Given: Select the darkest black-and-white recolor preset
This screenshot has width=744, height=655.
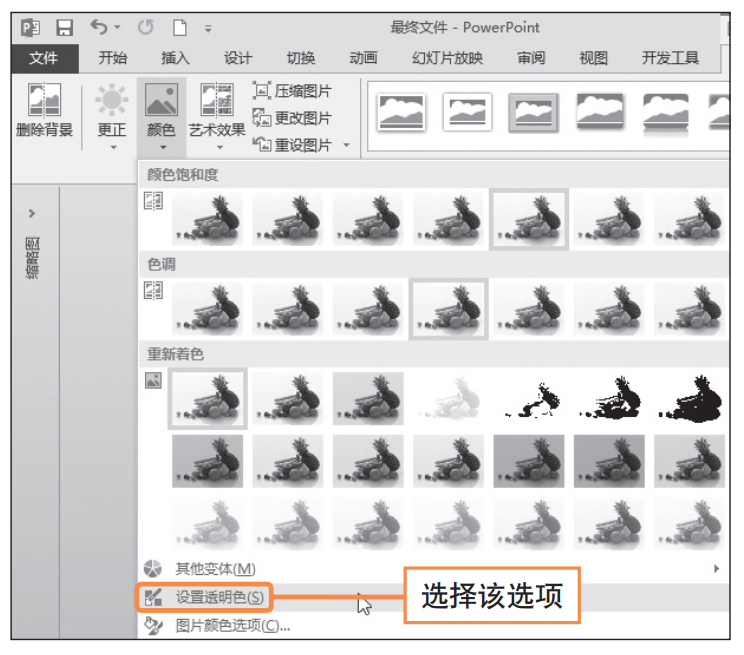Looking at the screenshot, I should click(689, 399).
